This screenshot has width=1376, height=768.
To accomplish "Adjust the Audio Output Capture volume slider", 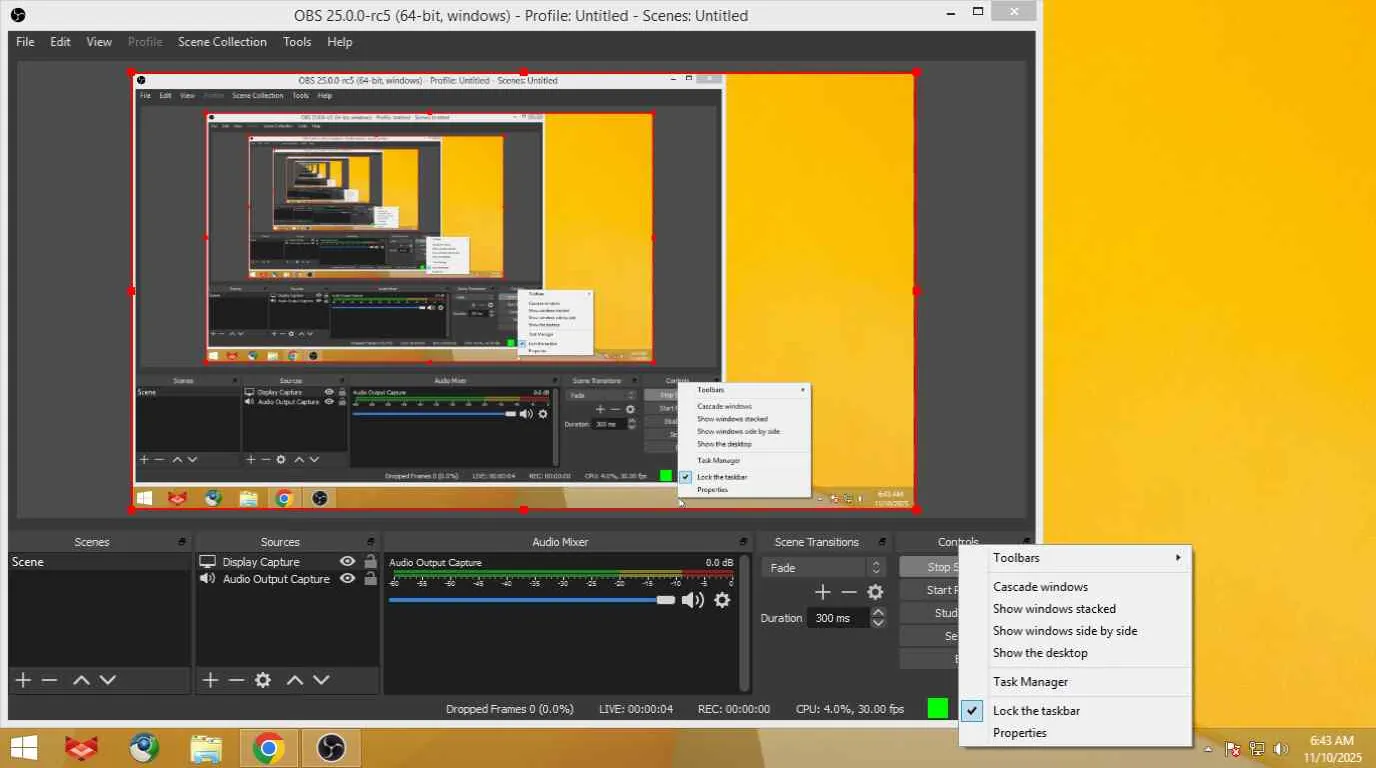I will pos(532,600).
